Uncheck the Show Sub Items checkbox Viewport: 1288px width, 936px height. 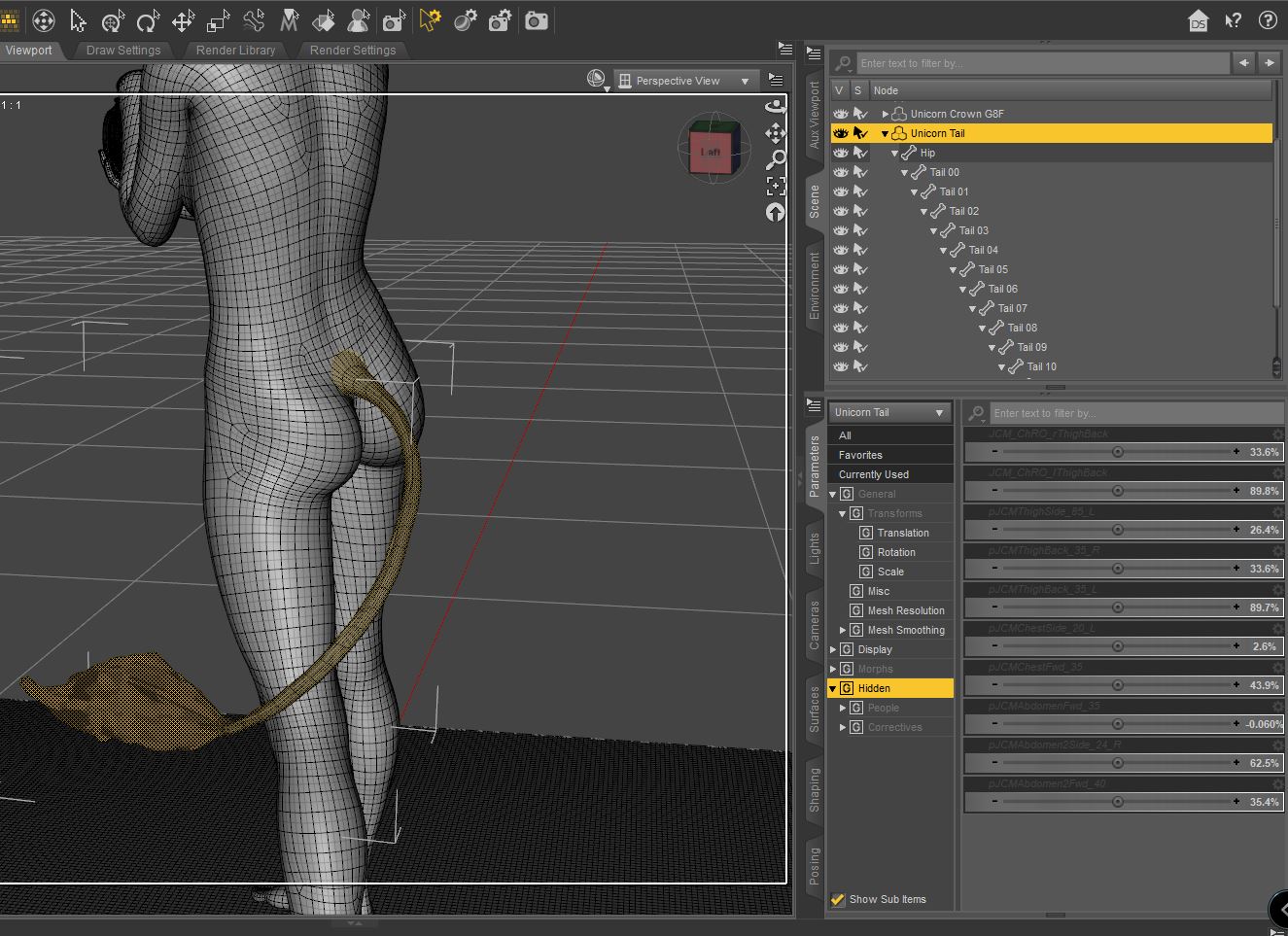pyautogui.click(x=838, y=899)
